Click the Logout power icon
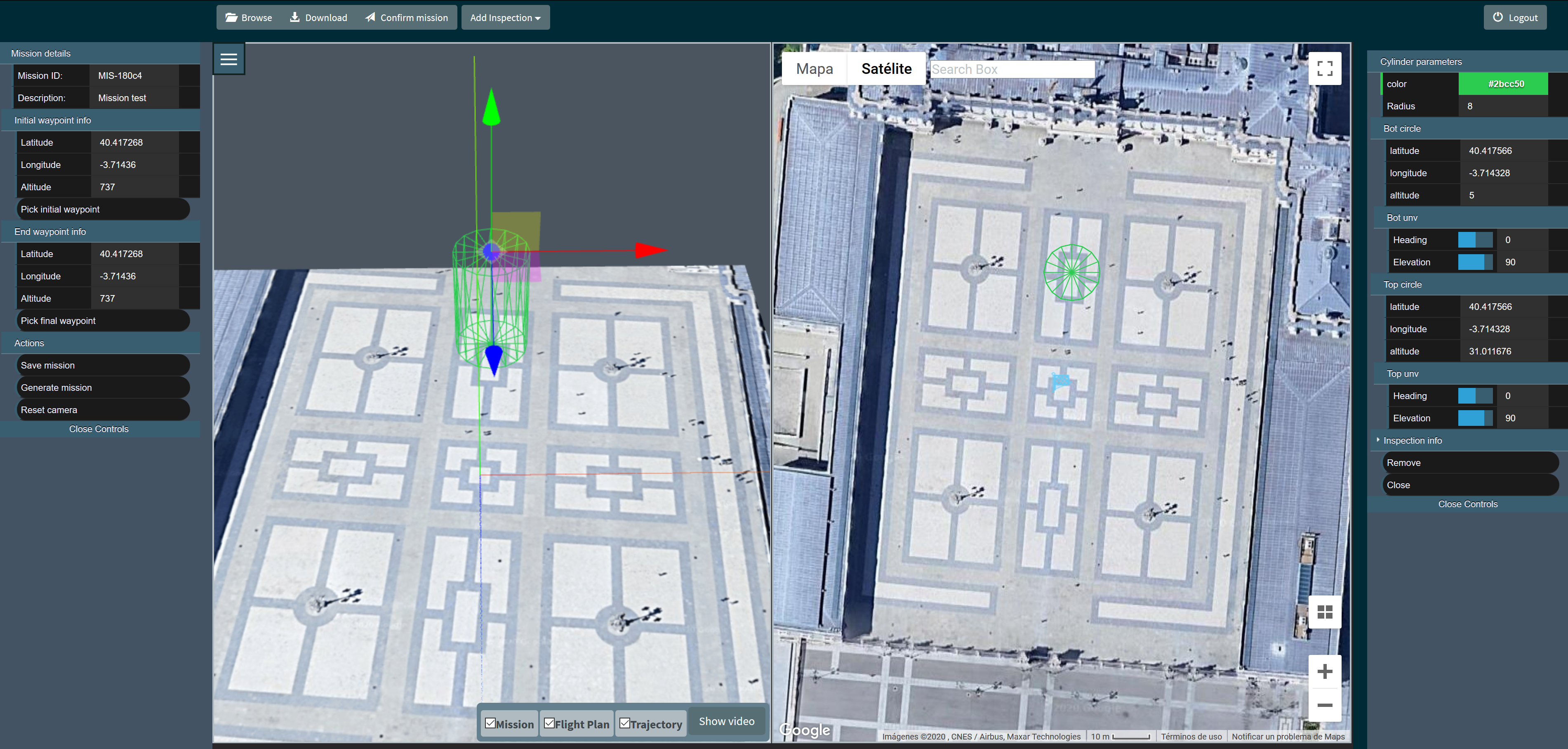 (1498, 17)
